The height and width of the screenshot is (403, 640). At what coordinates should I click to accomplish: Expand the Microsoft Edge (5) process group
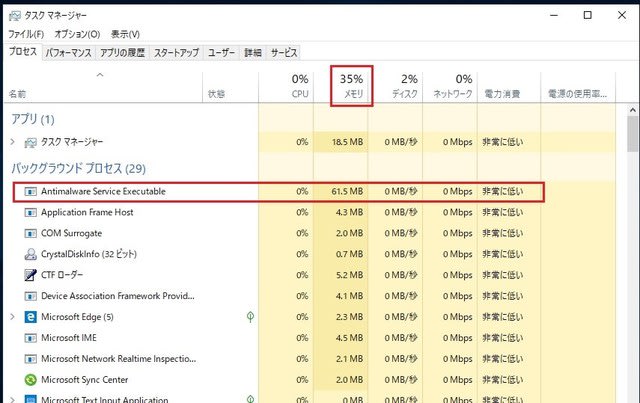pyautogui.click(x=13, y=317)
